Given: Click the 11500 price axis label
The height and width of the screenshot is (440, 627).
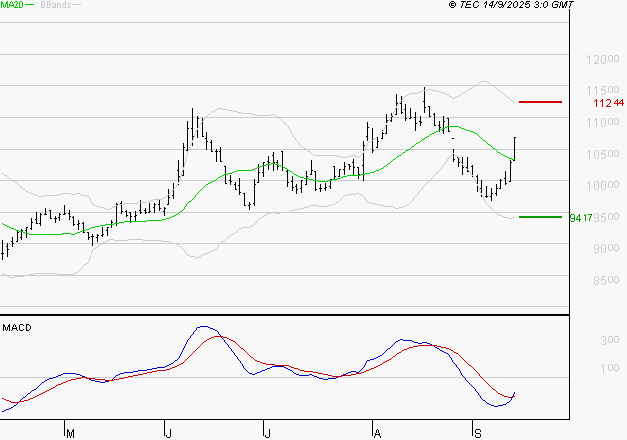Looking at the screenshot, I should pos(603,90).
